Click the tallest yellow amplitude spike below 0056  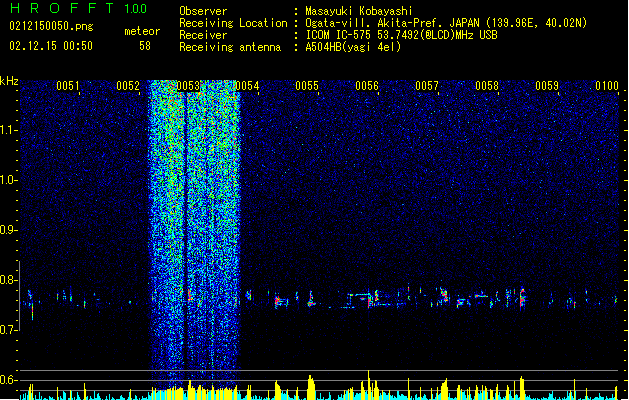pyautogui.click(x=369, y=384)
